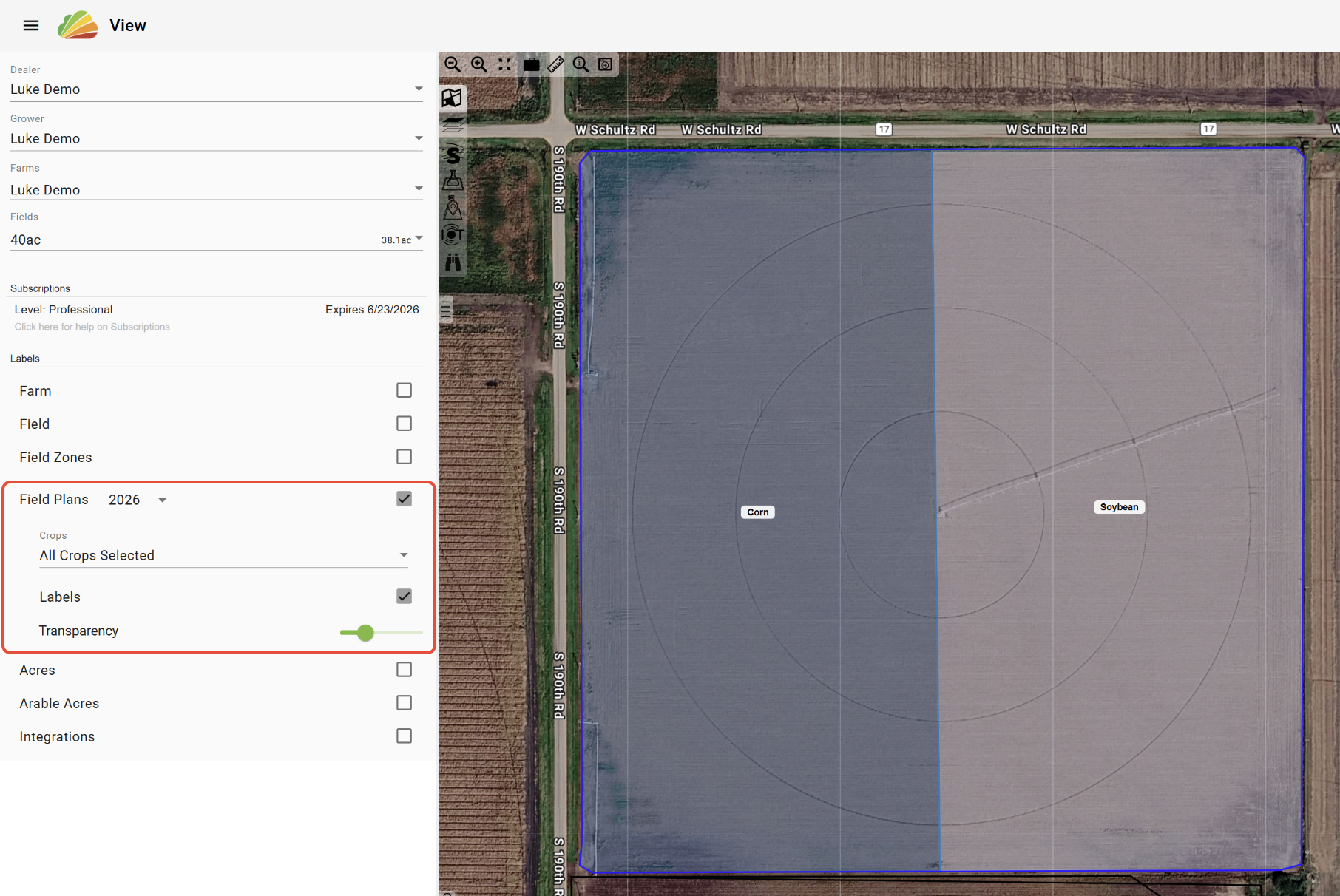Image resolution: width=1340 pixels, height=896 pixels.
Task: Select the ruler measure tool
Action: pyautogui.click(x=555, y=64)
